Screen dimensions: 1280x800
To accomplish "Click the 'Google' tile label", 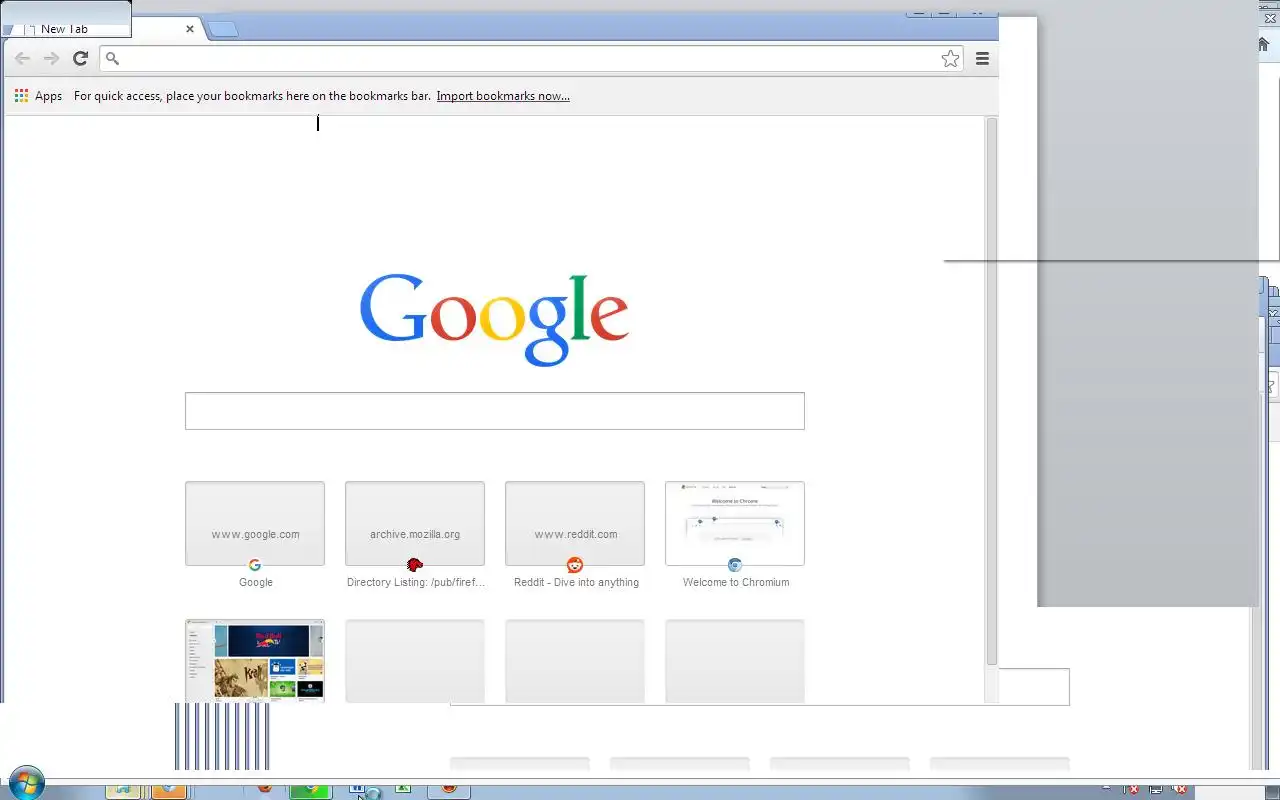I will pyautogui.click(x=256, y=582).
